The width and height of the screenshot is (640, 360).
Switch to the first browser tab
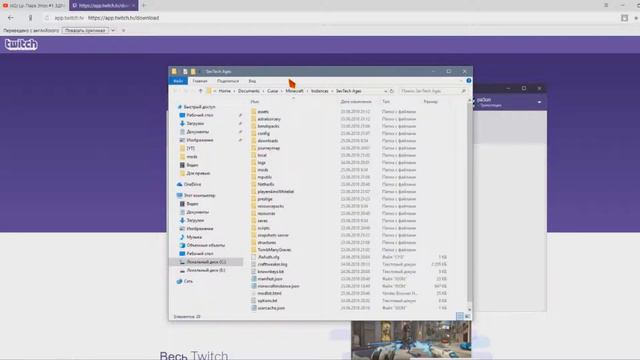pos(34,6)
